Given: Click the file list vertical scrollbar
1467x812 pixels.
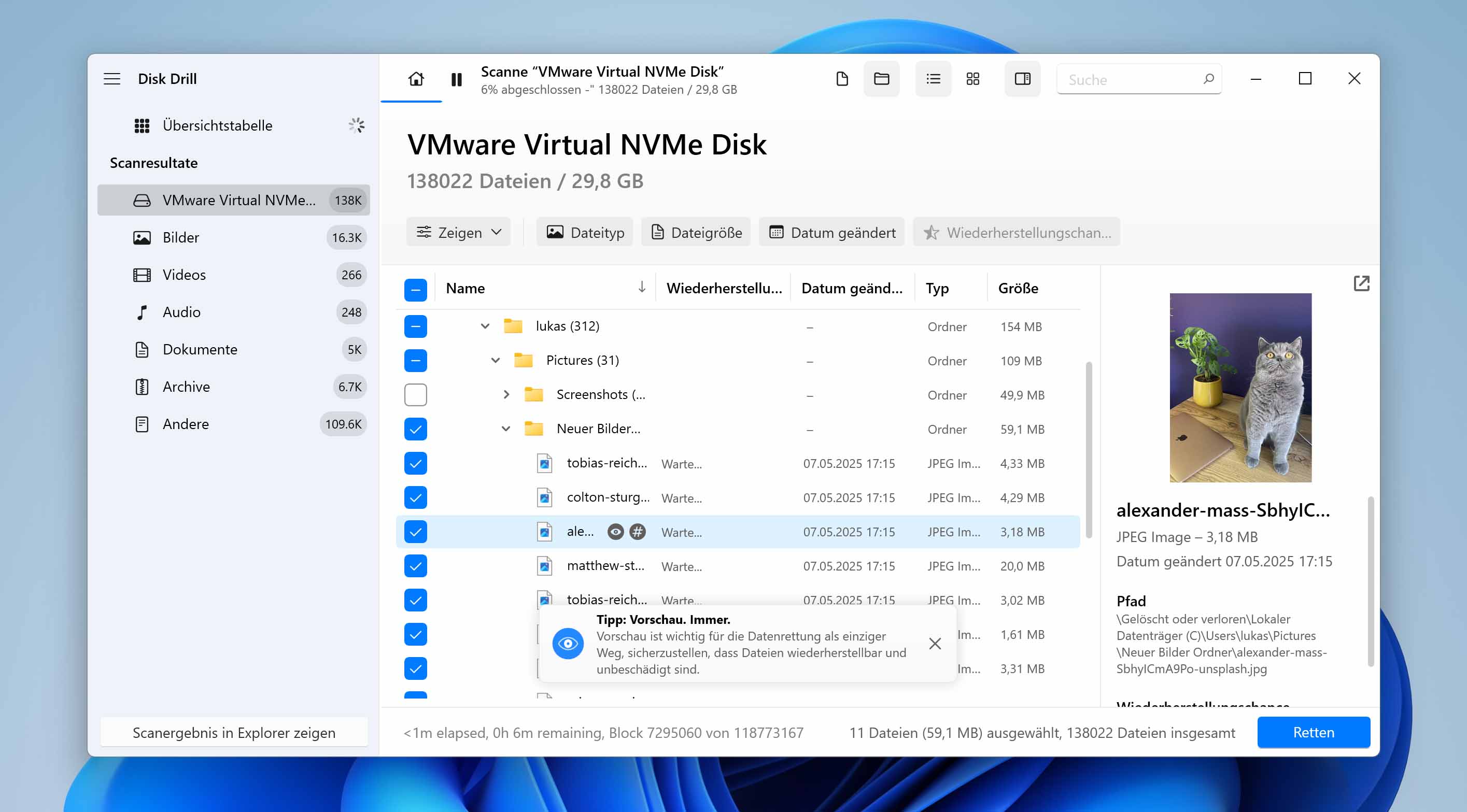Looking at the screenshot, I should point(1088,450).
